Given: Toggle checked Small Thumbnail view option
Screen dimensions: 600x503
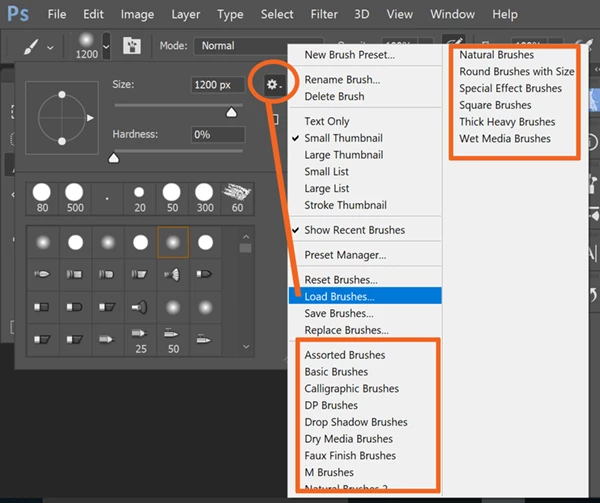Looking at the screenshot, I should (365, 138).
